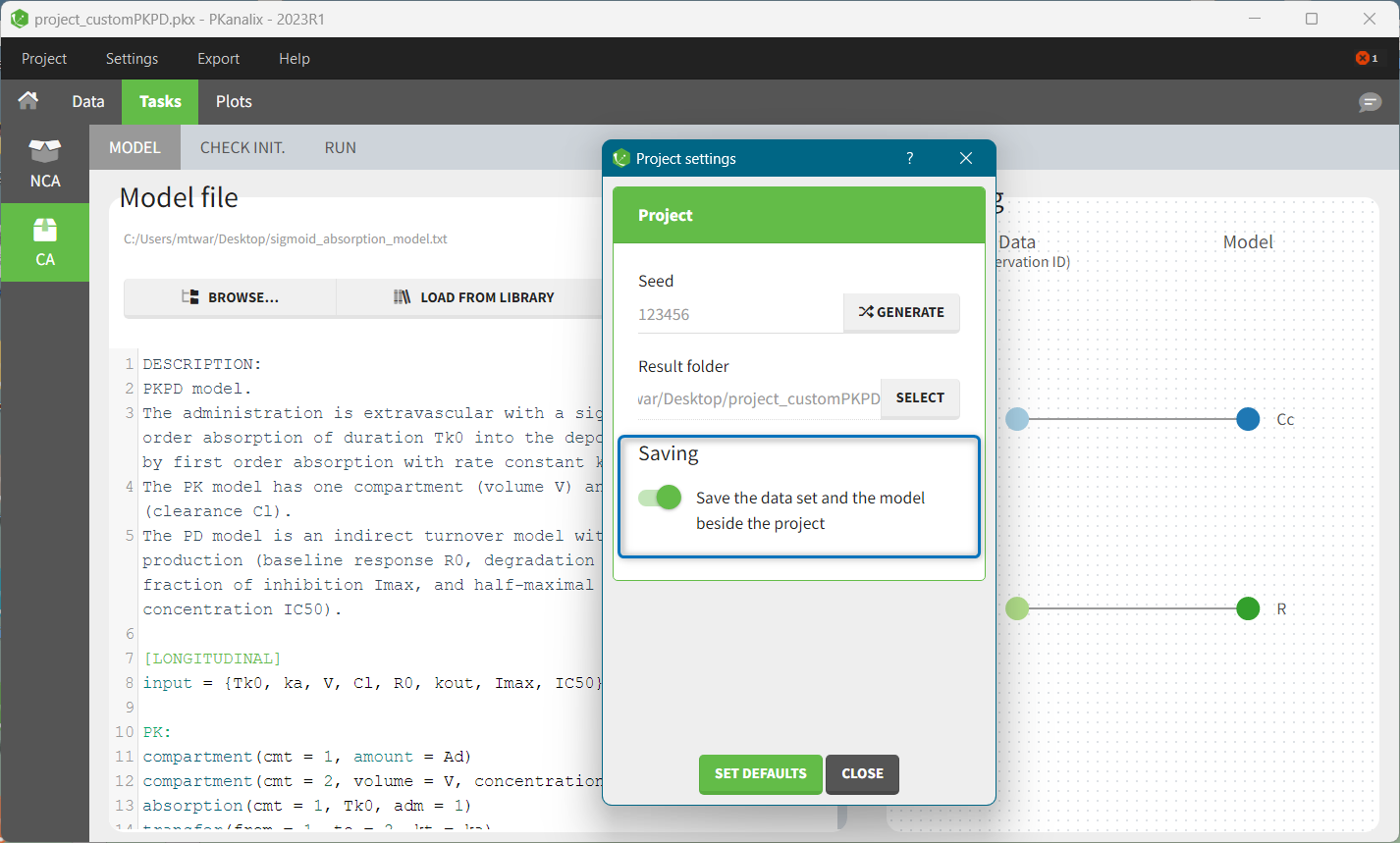Toggle off saving data set beside project
The width and height of the screenshot is (1400, 843).
point(660,498)
